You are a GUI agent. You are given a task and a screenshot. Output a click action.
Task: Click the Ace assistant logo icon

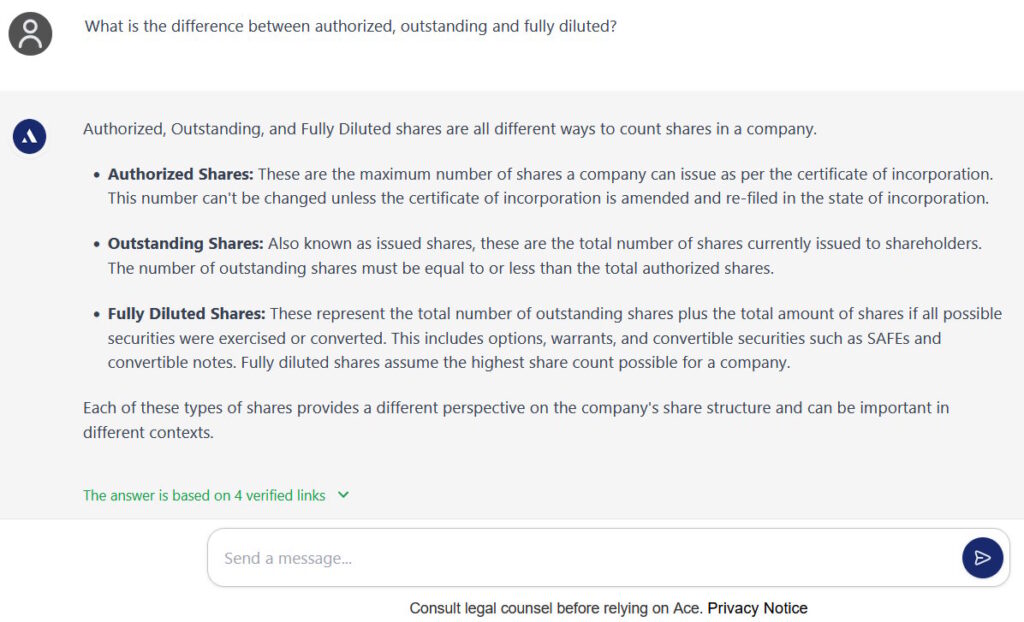click(x=30, y=136)
